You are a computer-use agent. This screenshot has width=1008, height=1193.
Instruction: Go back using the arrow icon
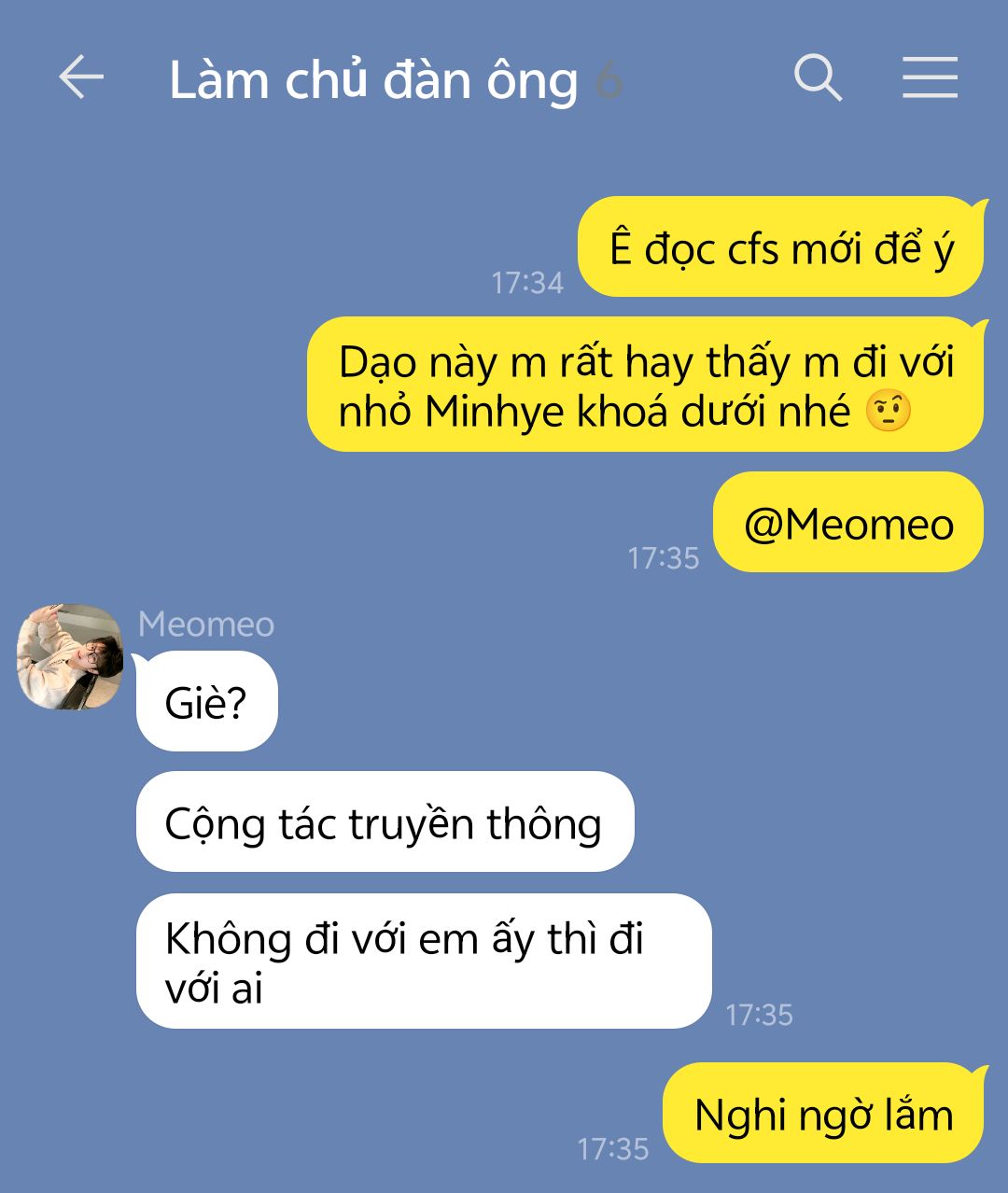[x=81, y=77]
